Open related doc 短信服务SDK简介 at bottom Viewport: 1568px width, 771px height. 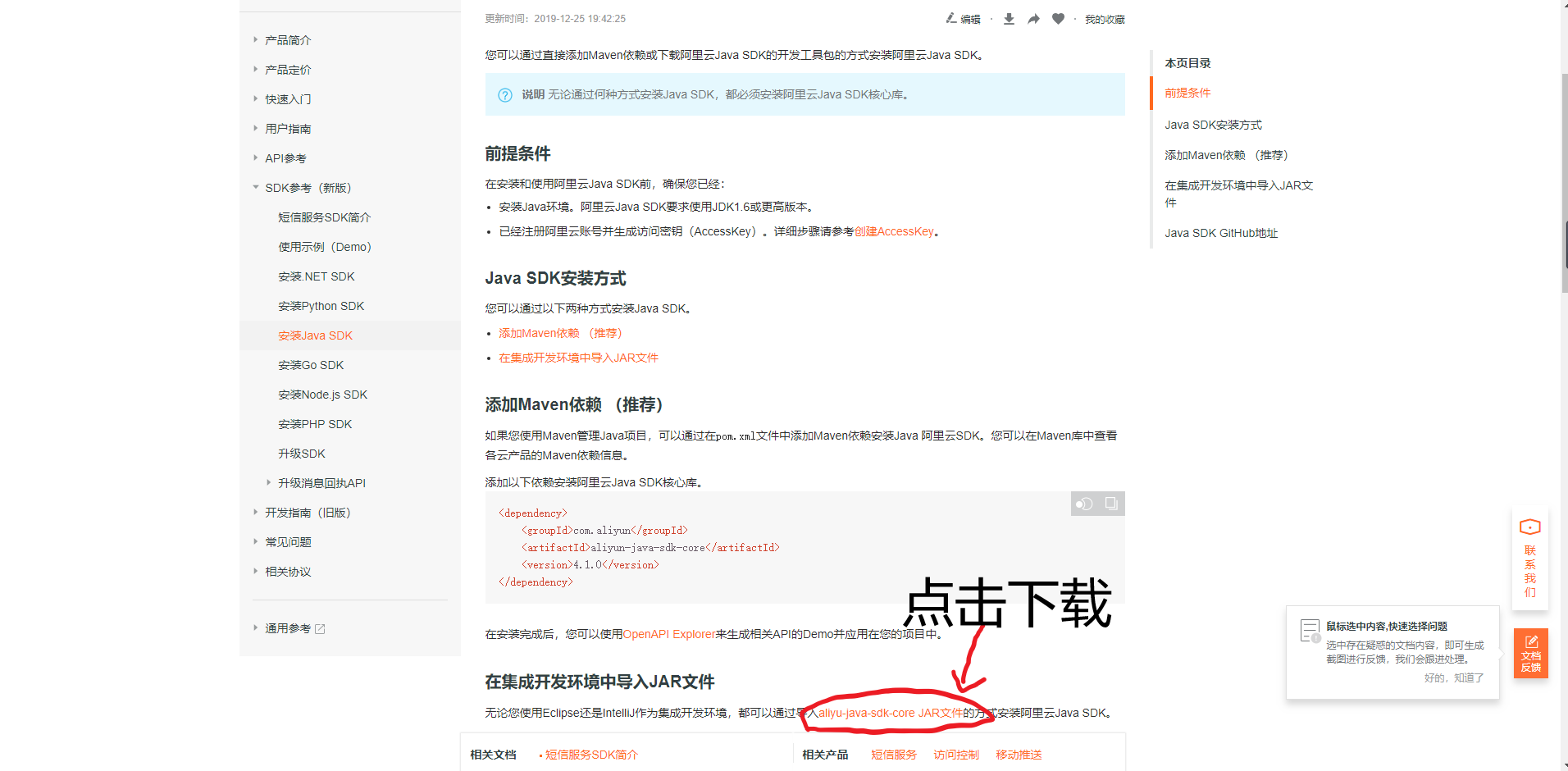click(x=591, y=755)
